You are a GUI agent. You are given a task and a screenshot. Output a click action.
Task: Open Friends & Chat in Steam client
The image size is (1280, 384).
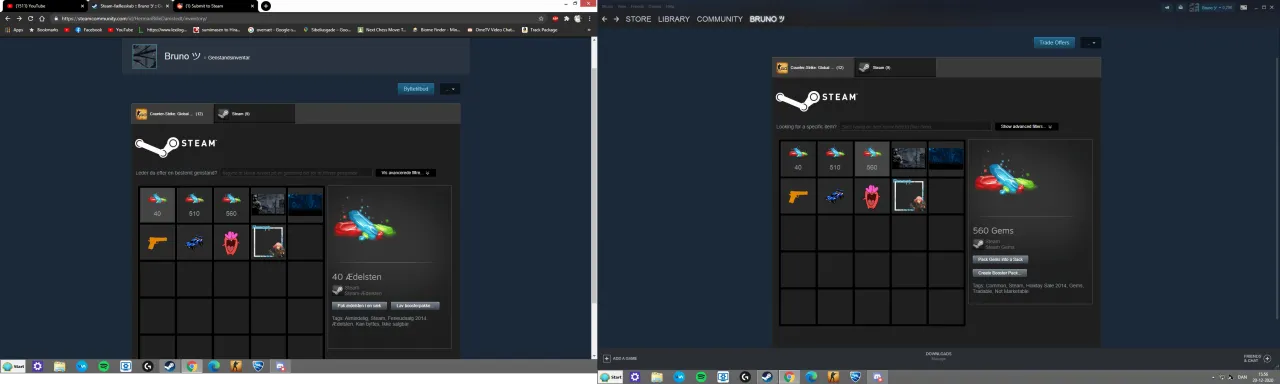click(x=1257, y=357)
